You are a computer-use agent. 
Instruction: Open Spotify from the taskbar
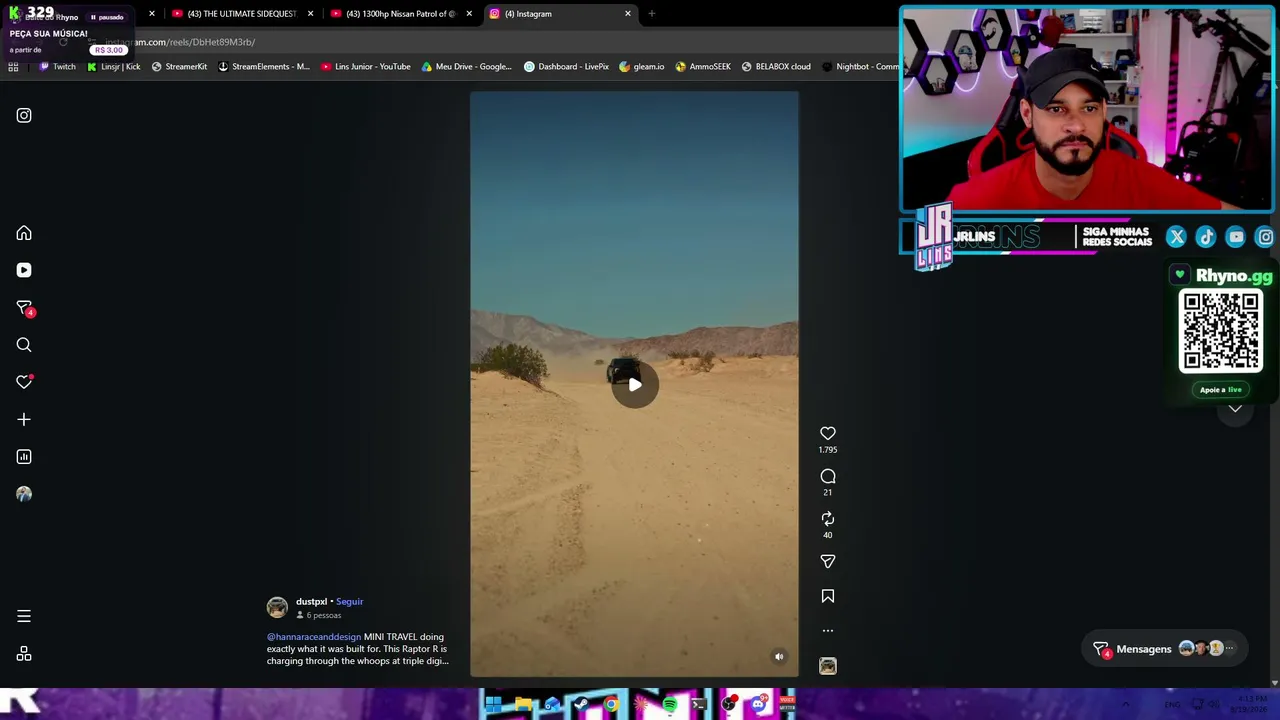[x=669, y=705]
